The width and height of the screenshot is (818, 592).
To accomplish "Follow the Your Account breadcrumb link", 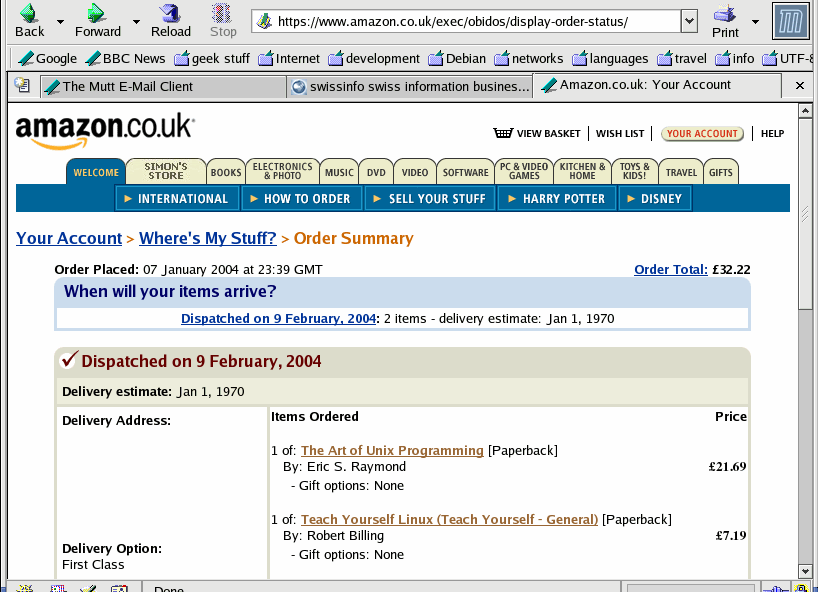I will point(69,238).
